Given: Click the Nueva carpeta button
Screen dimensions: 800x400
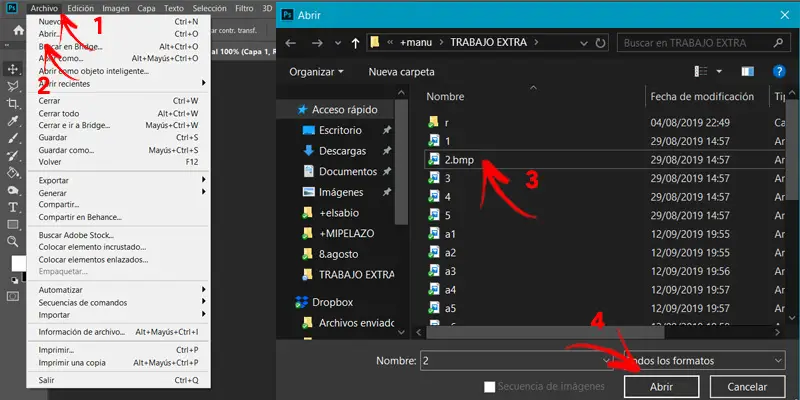Looking at the screenshot, I should point(402,72).
